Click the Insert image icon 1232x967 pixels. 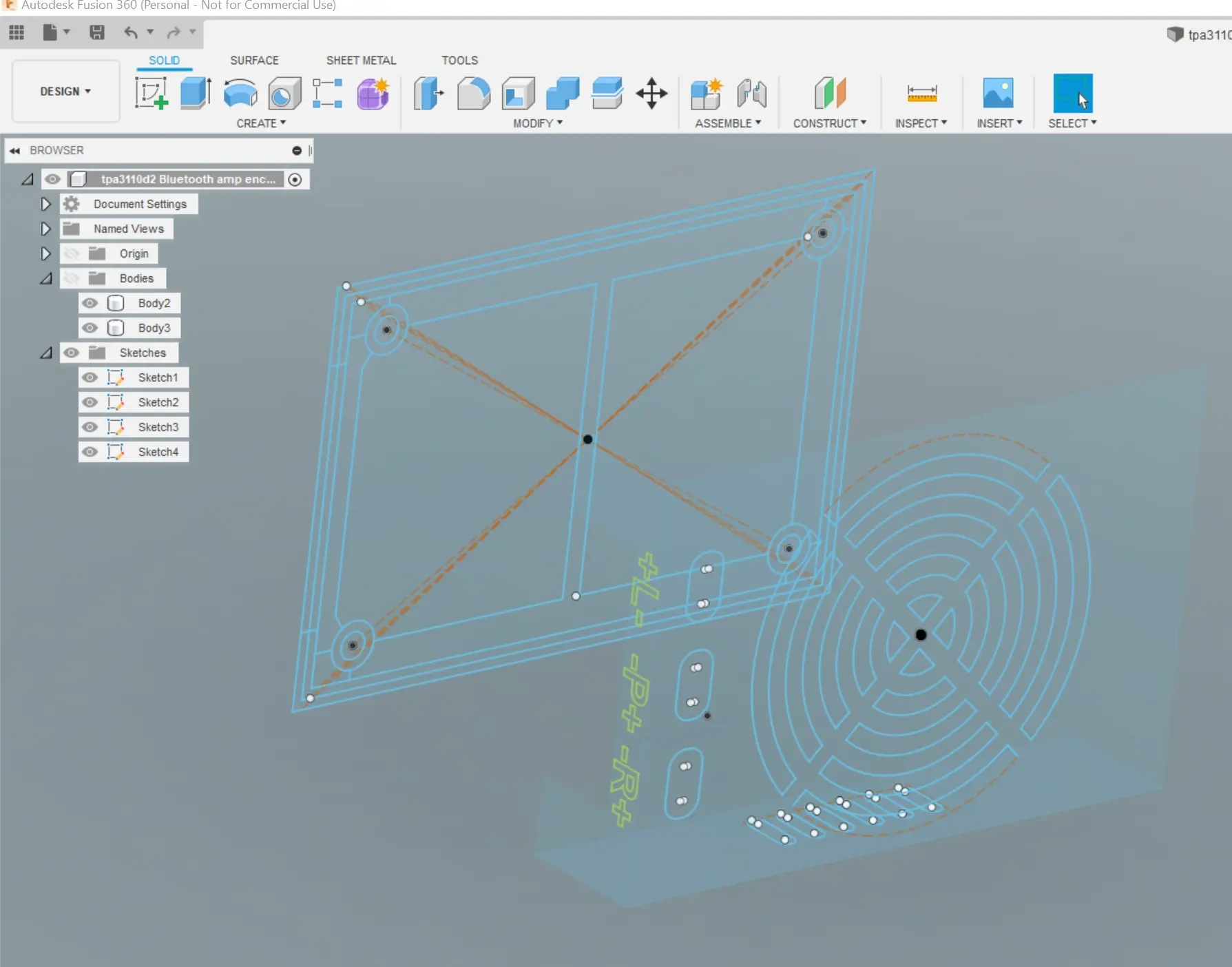pos(999,93)
